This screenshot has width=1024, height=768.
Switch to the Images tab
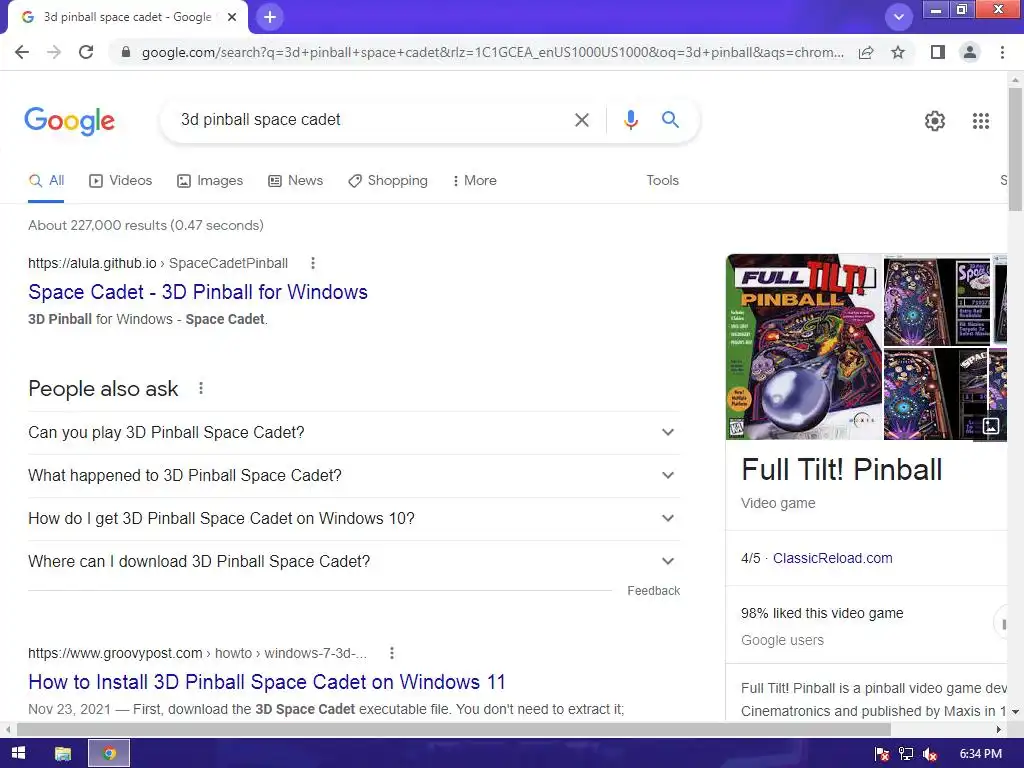tap(210, 181)
